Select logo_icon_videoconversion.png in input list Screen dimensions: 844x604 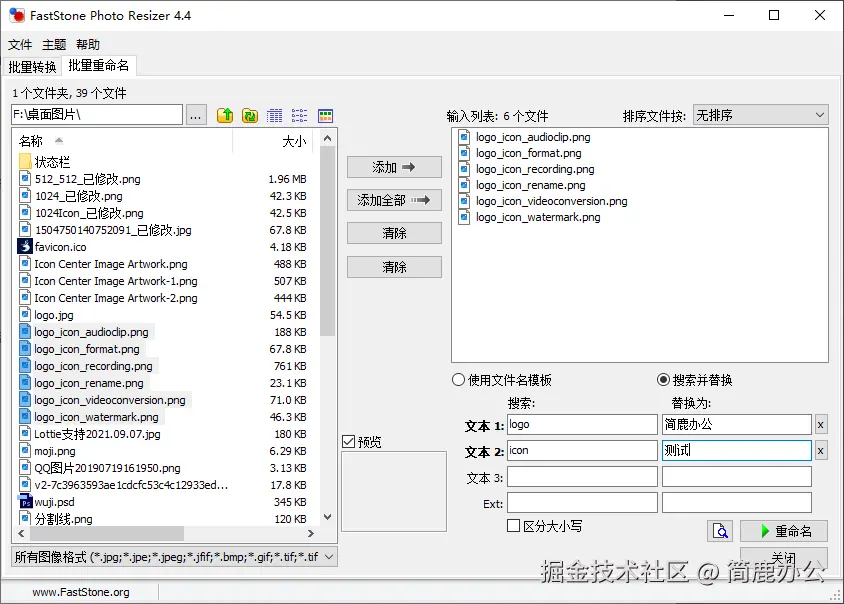click(x=552, y=201)
